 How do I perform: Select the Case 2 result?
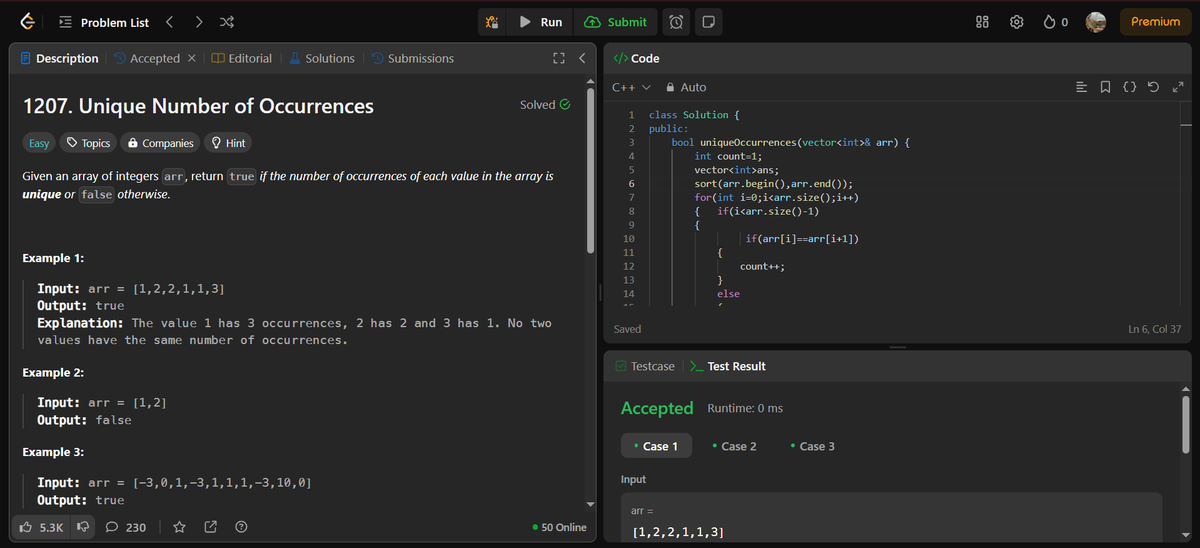click(734, 446)
